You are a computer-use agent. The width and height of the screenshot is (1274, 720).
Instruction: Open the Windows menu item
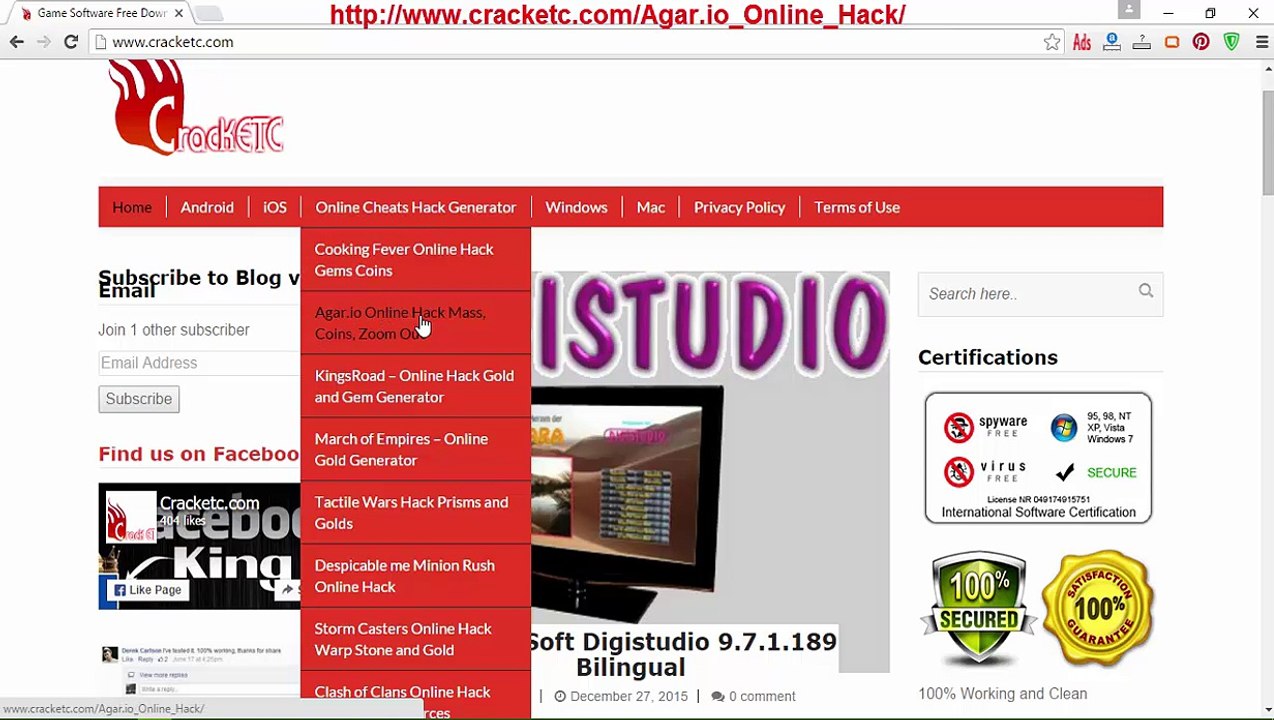[576, 207]
